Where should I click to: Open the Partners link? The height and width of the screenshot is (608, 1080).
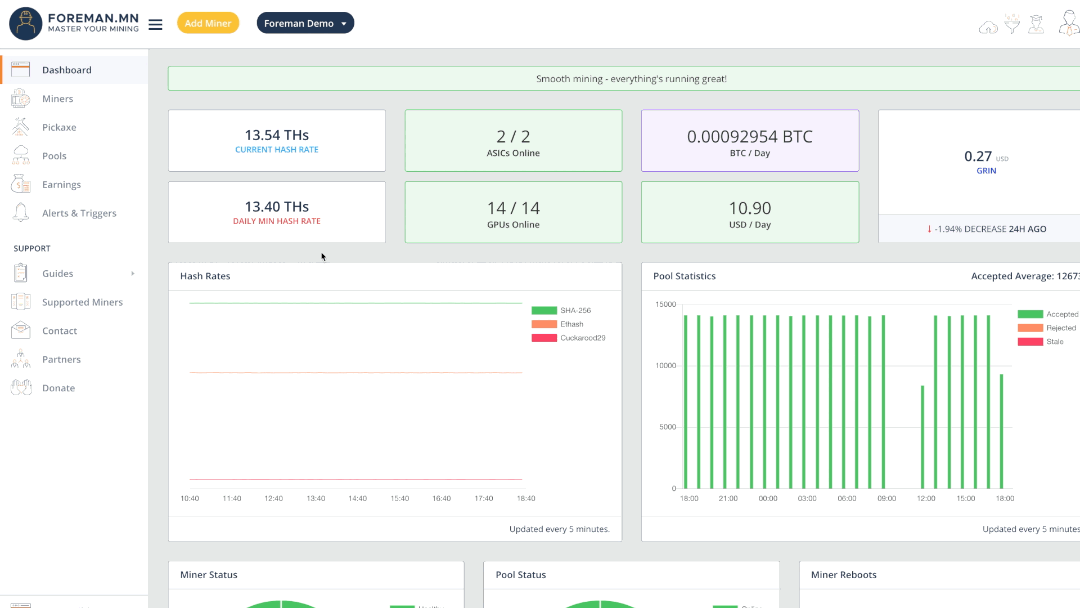click(61, 359)
